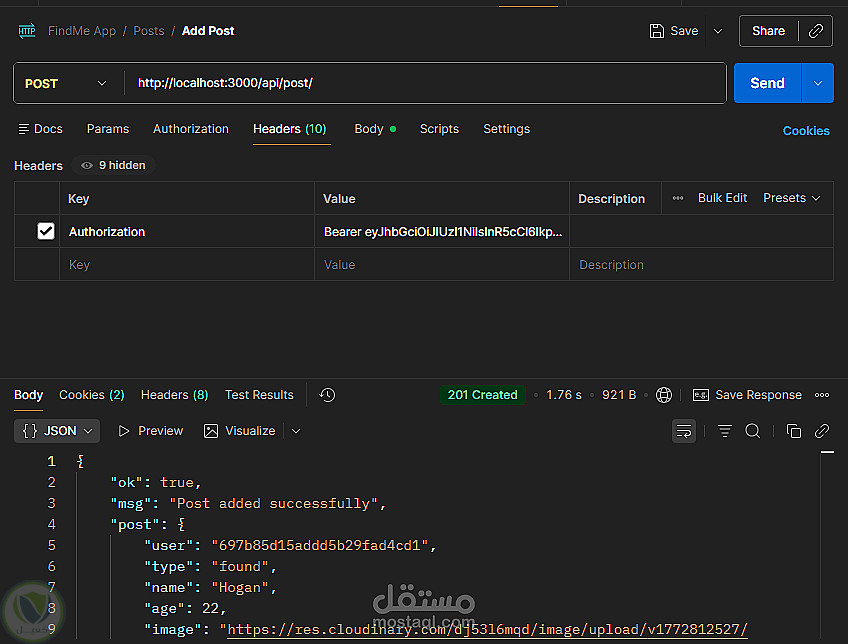Expand the arrow next to the Send button
This screenshot has height=644, width=848.
[x=818, y=84]
